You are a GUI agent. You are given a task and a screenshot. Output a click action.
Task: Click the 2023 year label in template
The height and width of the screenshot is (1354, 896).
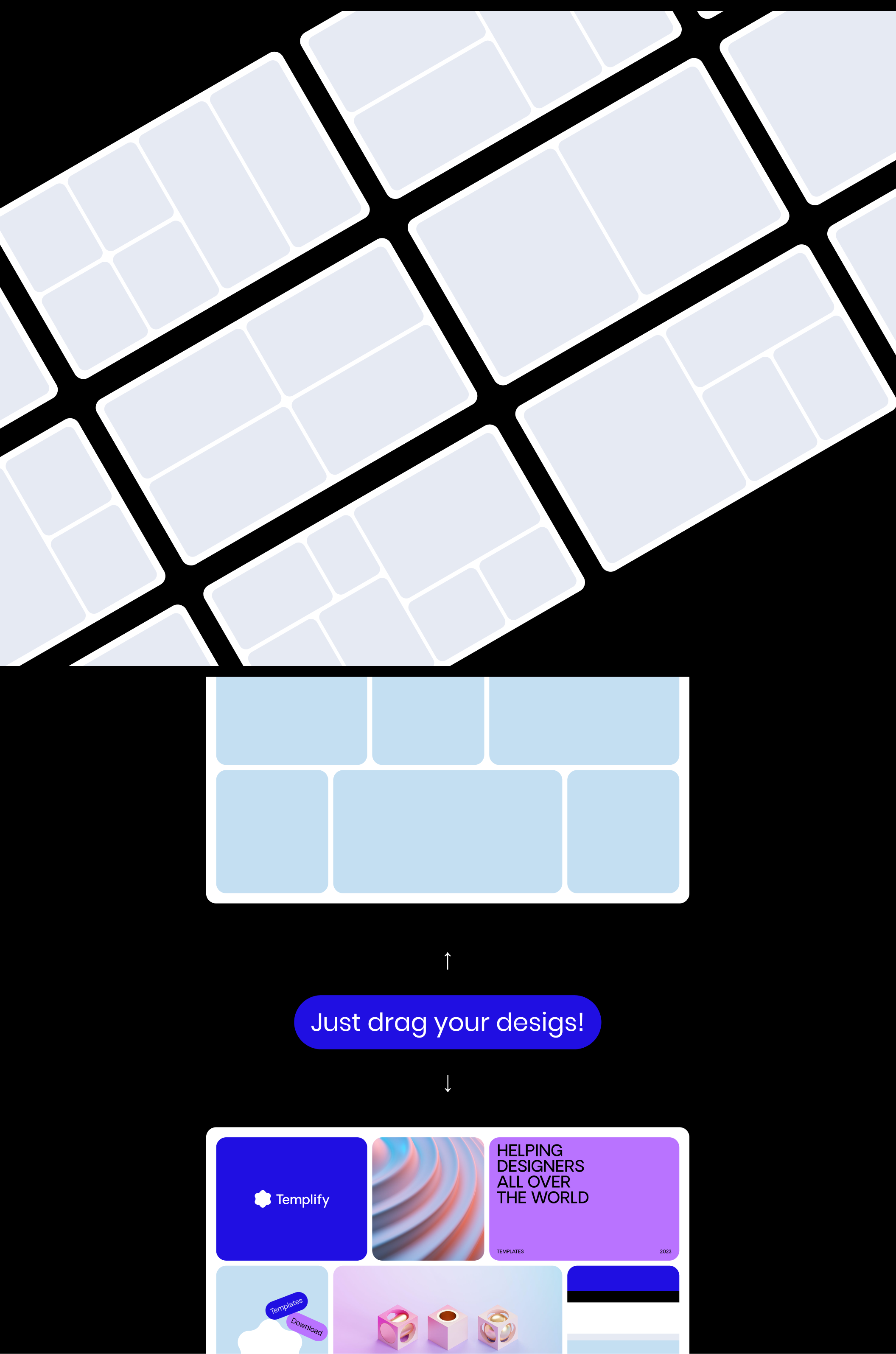665,1252
